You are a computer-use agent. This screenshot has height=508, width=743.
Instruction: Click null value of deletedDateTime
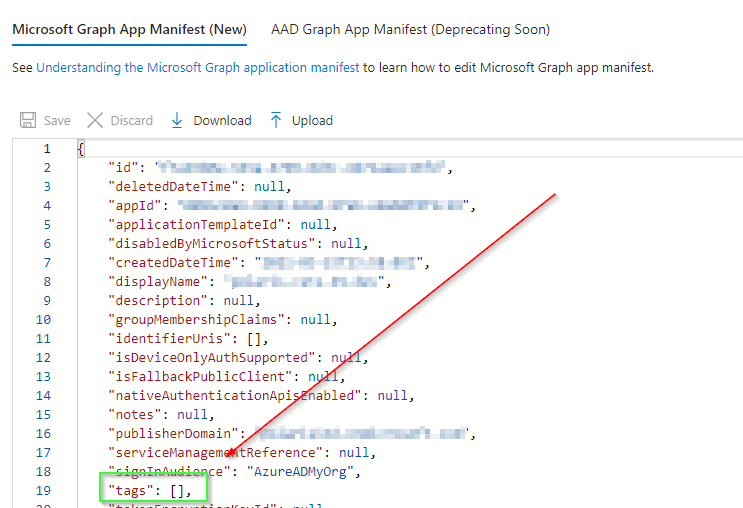click(269, 187)
